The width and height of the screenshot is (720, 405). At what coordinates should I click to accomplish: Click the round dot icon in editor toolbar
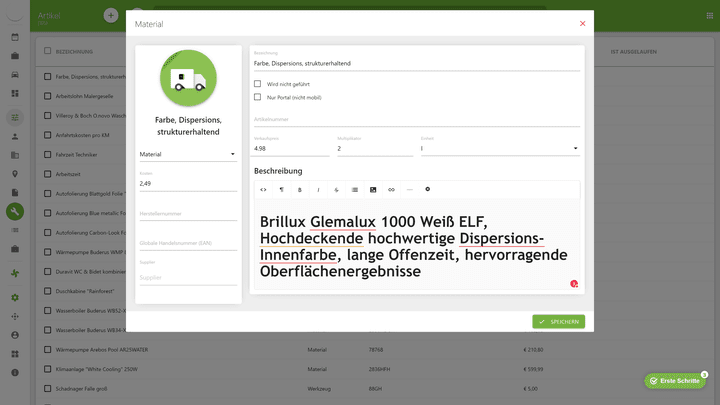(x=428, y=189)
